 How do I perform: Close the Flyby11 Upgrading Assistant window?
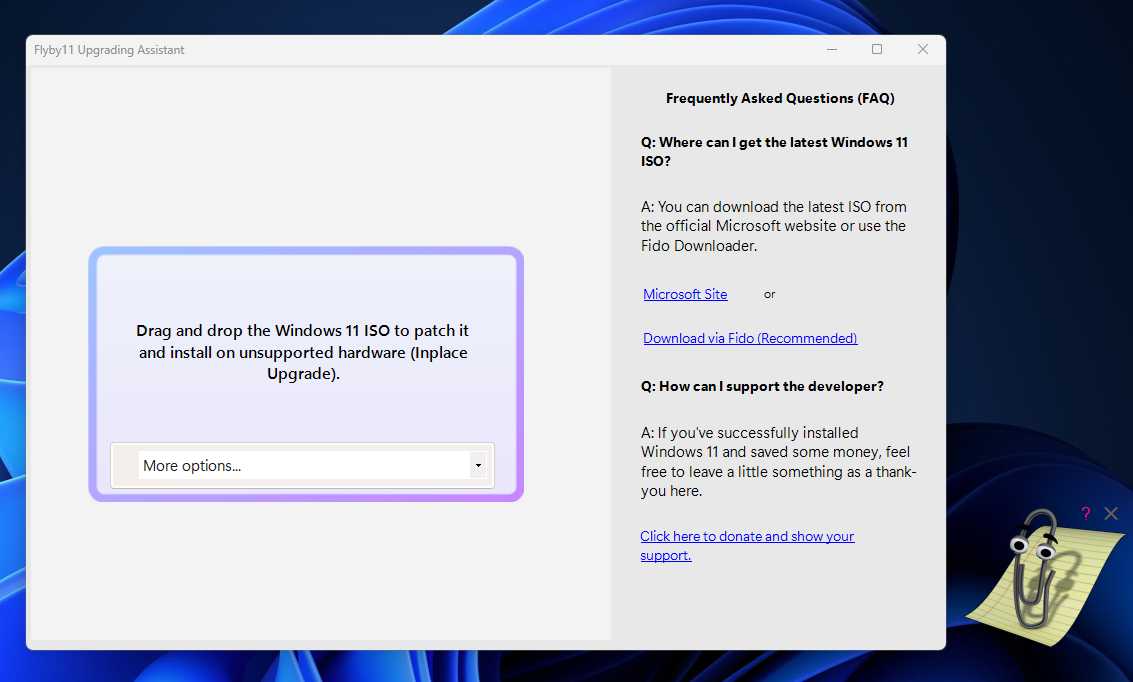[923, 49]
